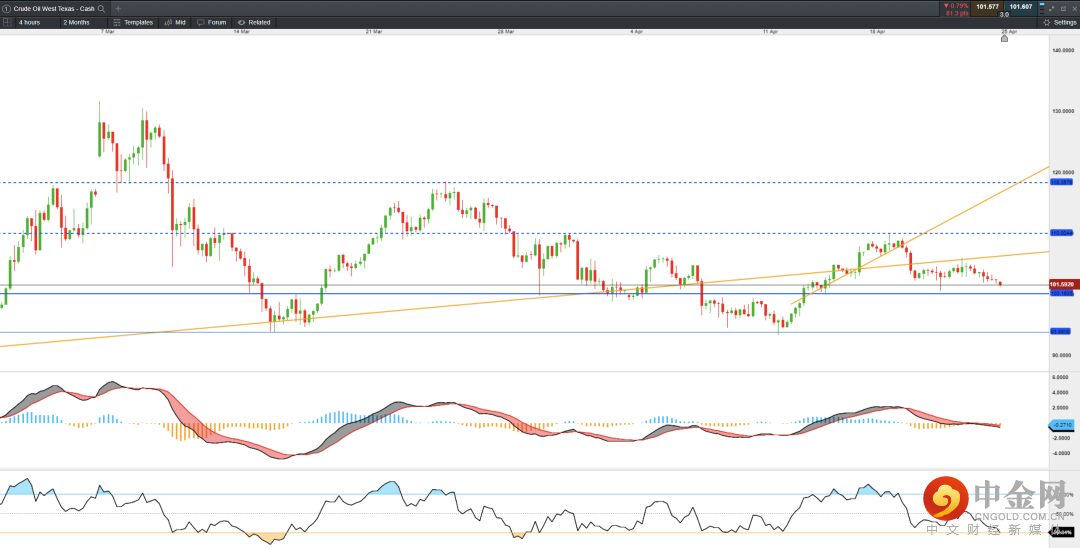The height and width of the screenshot is (548, 1080).
Task: Click the 3.0 spread value
Action: [1004, 14]
